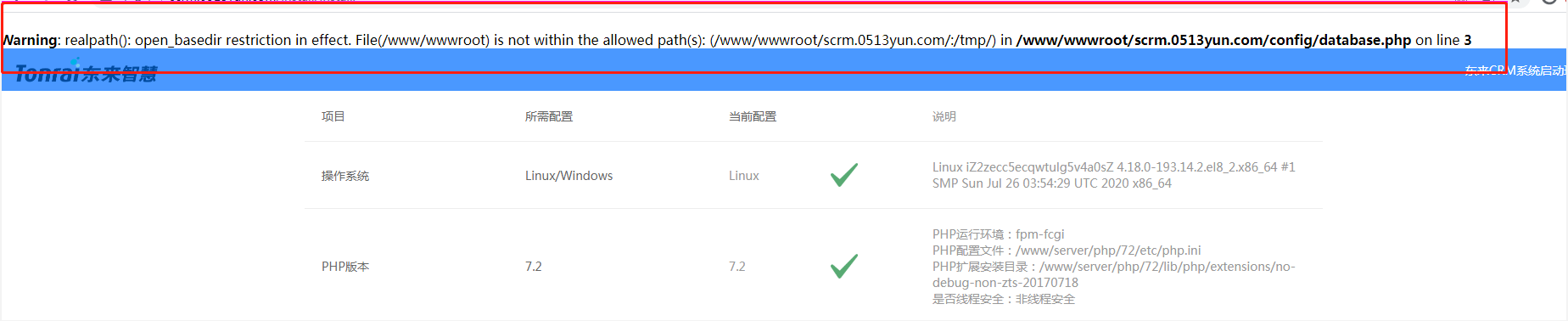
Task: Click the green checkmark in 操作系统 row
Action: tap(844, 175)
